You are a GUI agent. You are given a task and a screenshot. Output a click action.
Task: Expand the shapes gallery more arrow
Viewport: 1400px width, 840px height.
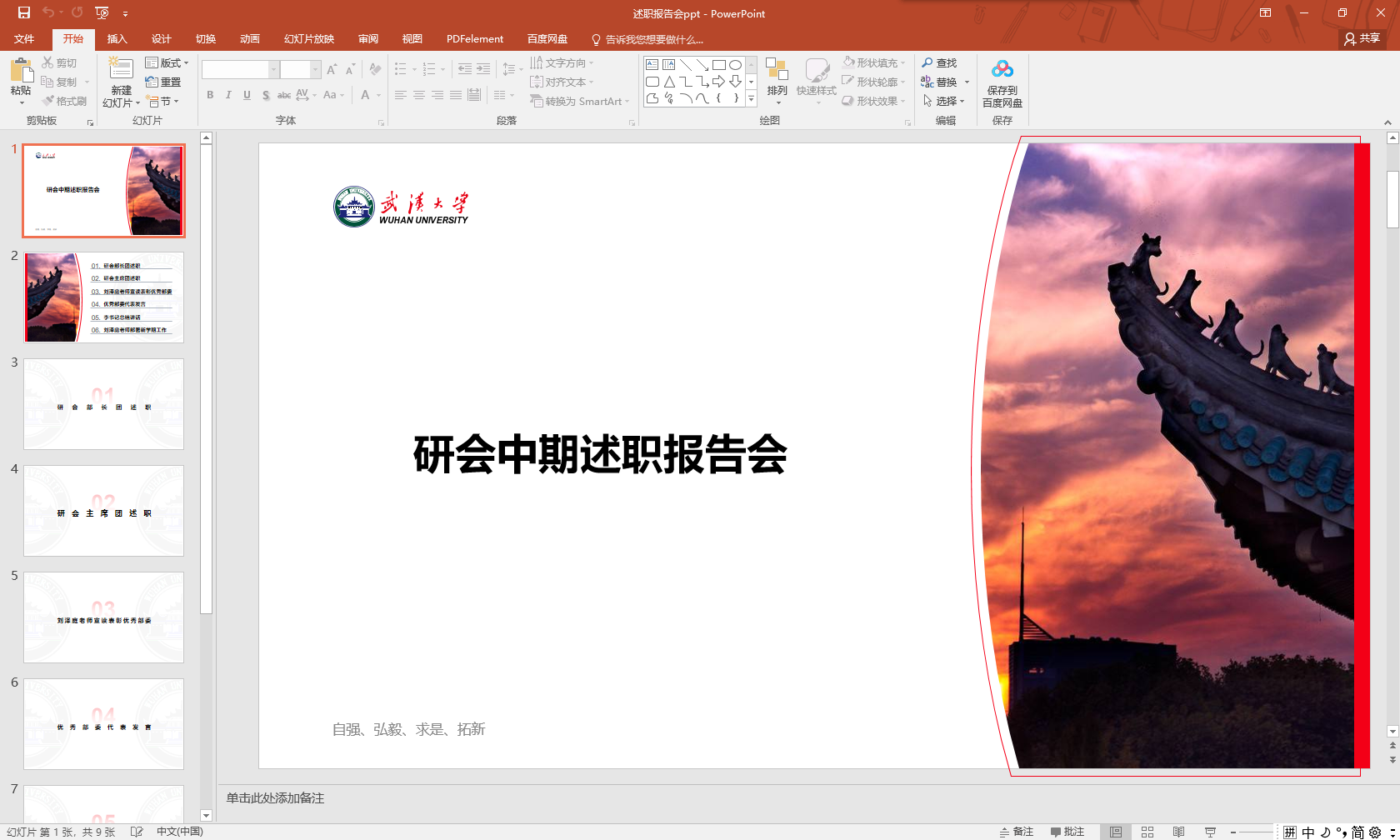coord(751,99)
